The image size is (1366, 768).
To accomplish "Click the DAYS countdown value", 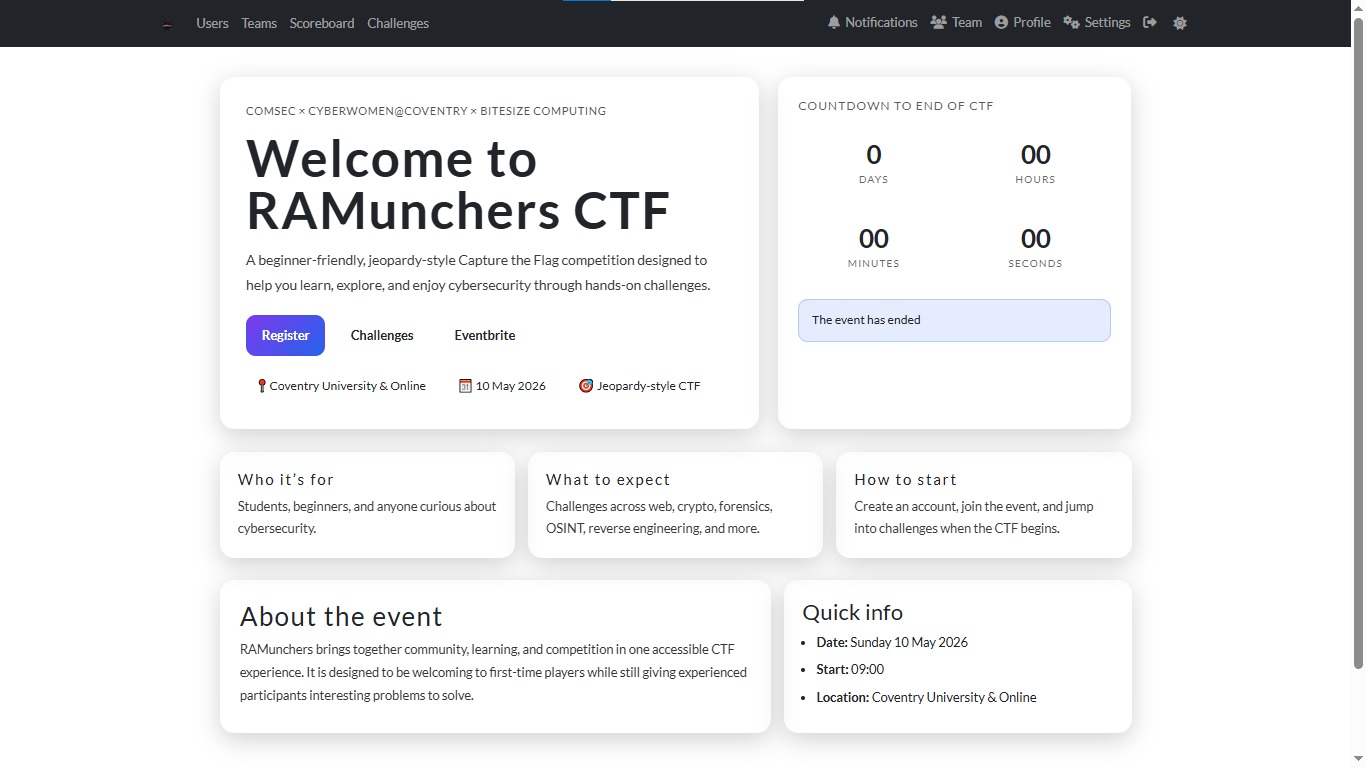I will (x=873, y=155).
